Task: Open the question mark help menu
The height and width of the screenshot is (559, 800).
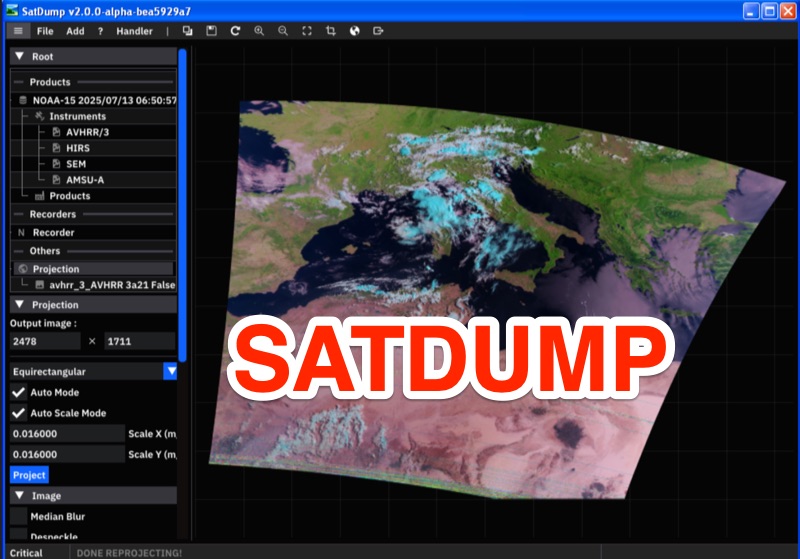Action: (101, 31)
